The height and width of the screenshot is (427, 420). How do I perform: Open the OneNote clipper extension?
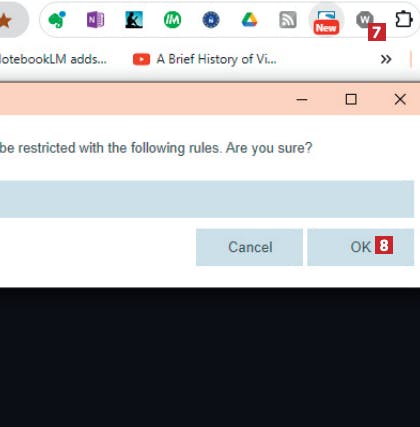[x=95, y=20]
